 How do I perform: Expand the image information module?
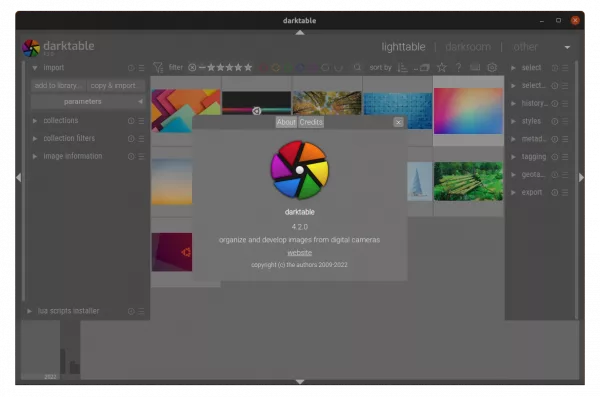(35, 156)
